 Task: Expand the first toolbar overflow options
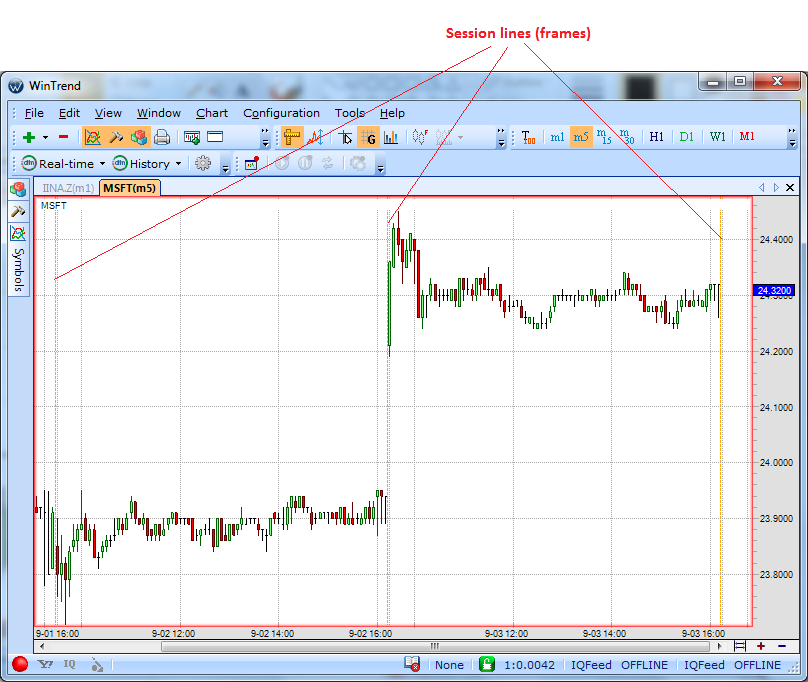(265, 138)
